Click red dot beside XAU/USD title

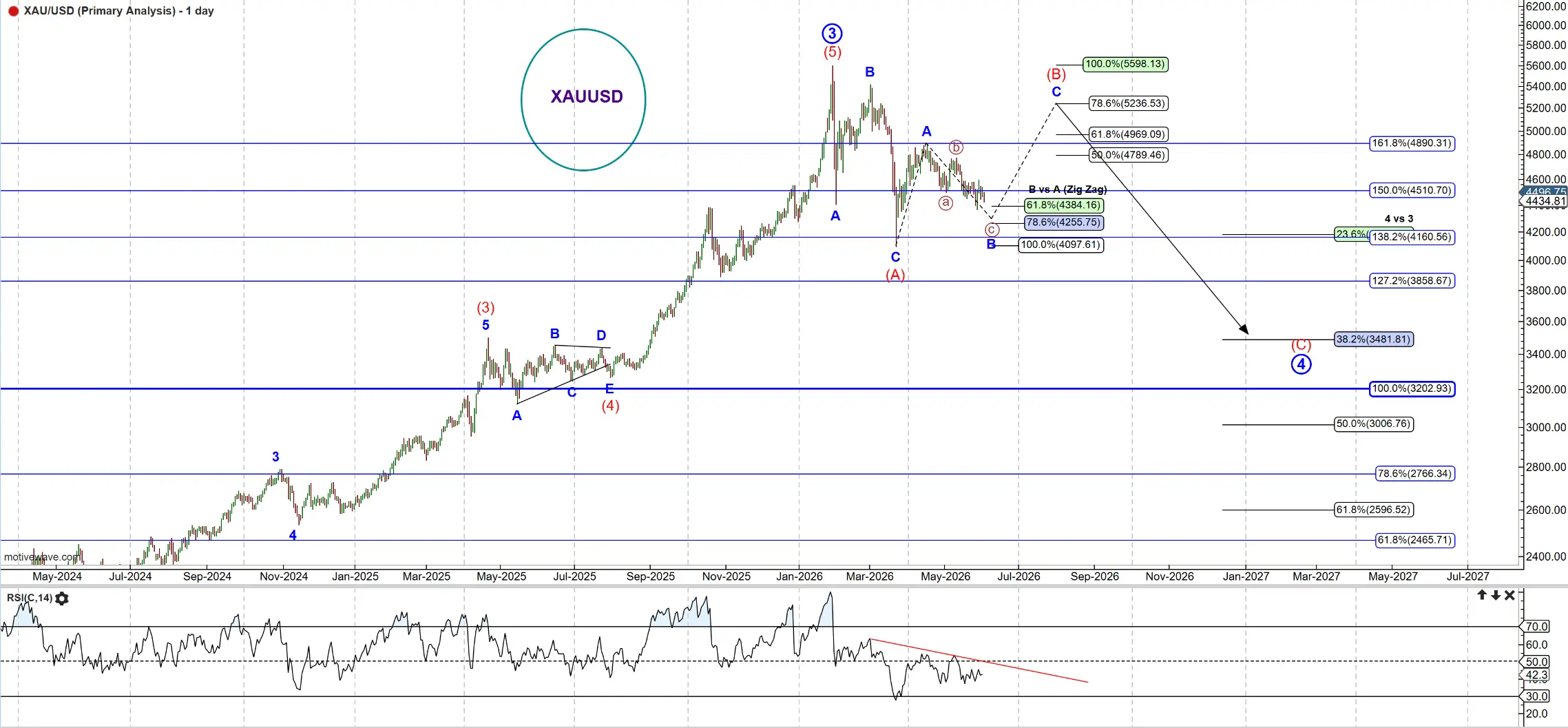(x=13, y=11)
